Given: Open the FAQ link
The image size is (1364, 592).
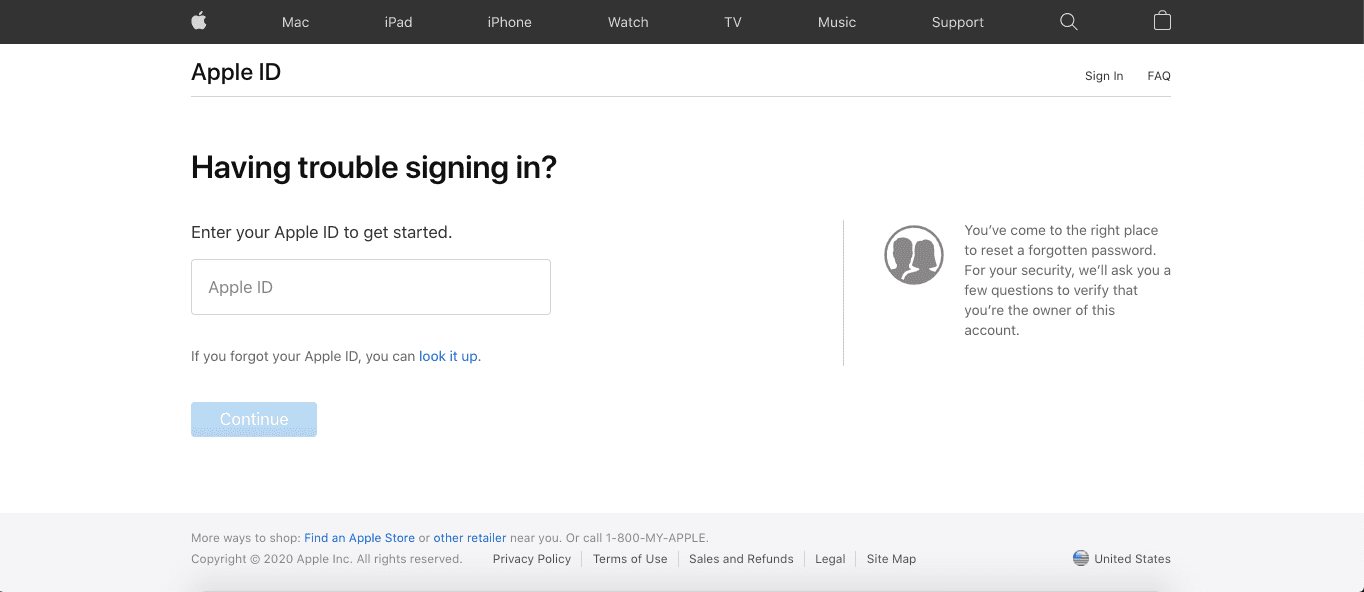Looking at the screenshot, I should (1159, 76).
